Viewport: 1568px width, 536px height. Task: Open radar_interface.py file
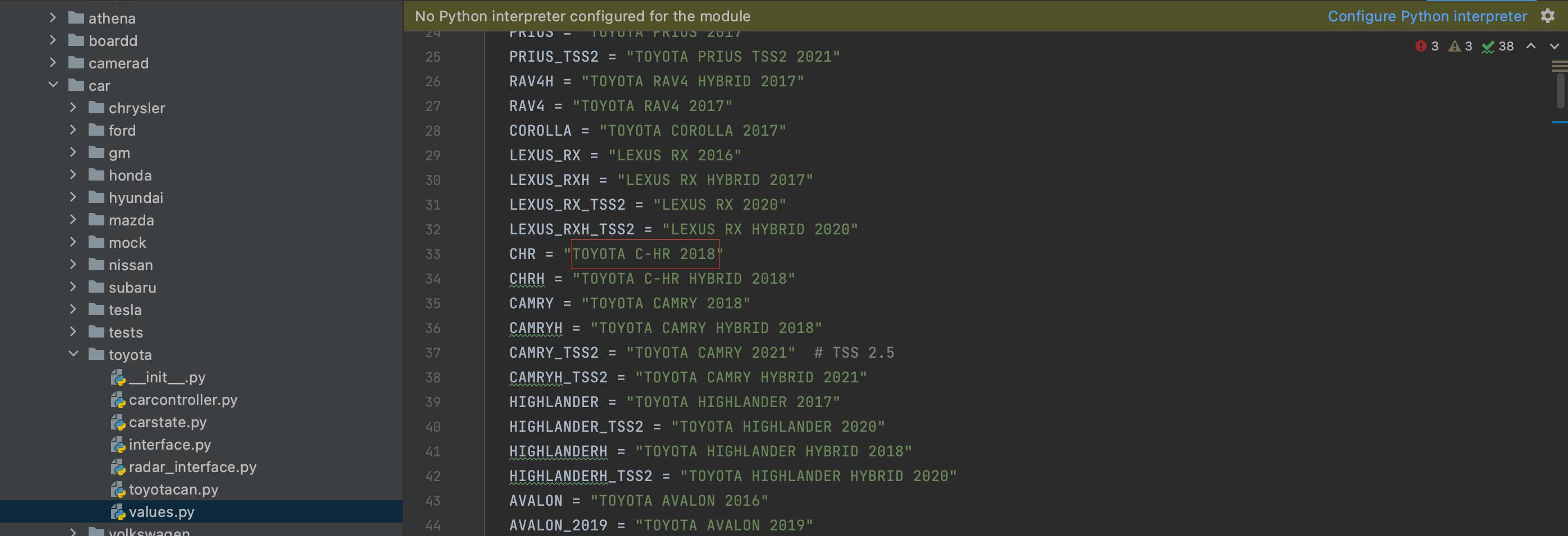(x=192, y=467)
